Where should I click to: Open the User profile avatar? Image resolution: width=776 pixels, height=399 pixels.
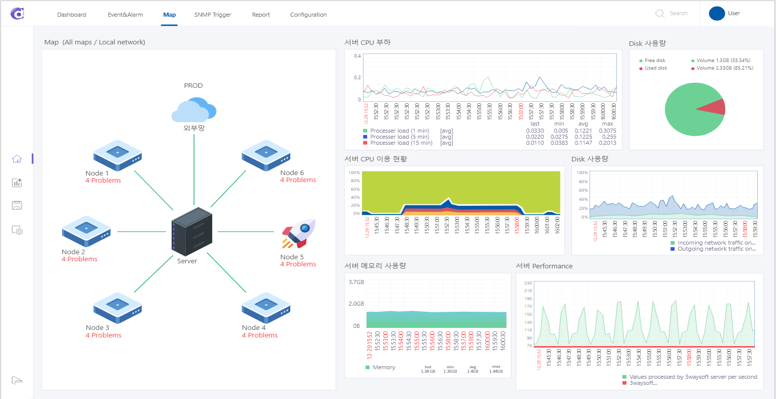(x=717, y=13)
